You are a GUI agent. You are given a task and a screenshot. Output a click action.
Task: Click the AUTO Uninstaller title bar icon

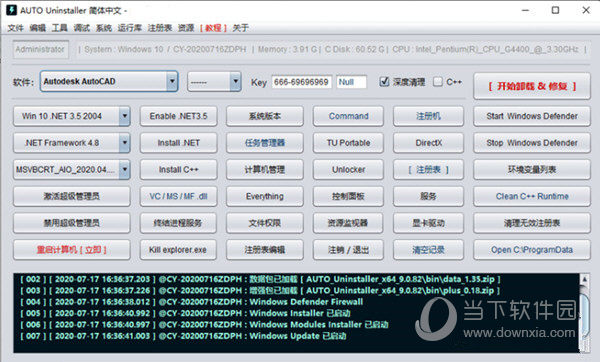(11, 10)
